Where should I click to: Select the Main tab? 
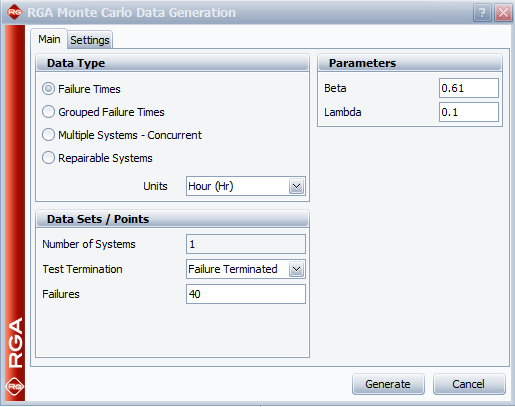(x=49, y=39)
